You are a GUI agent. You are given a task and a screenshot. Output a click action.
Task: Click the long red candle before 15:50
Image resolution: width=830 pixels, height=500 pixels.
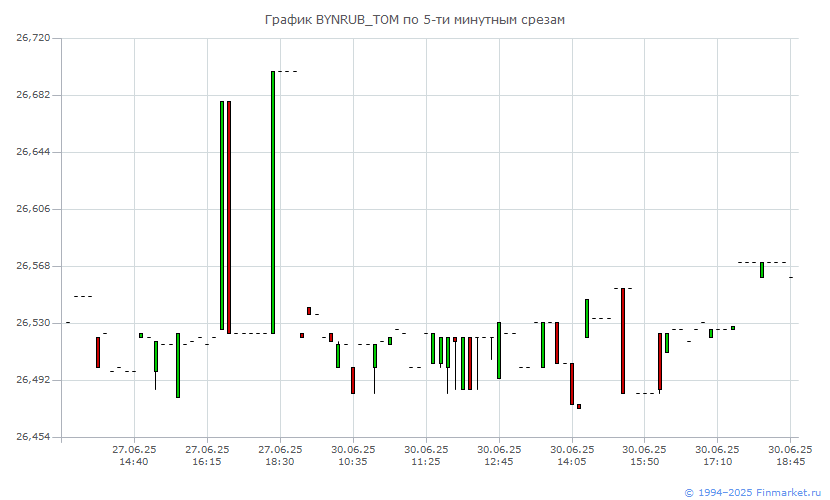(x=623, y=341)
